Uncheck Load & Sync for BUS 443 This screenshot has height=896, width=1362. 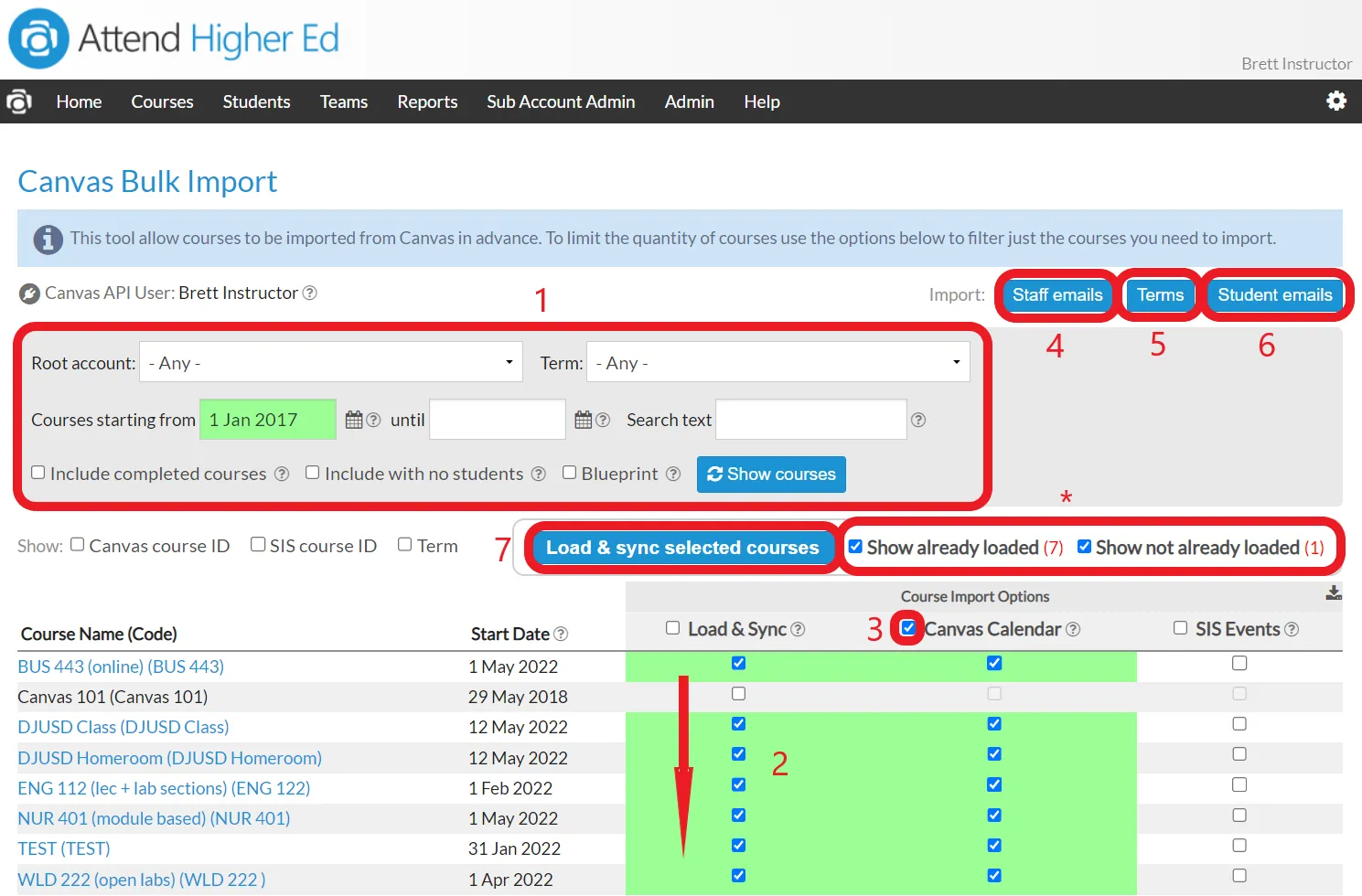click(739, 664)
